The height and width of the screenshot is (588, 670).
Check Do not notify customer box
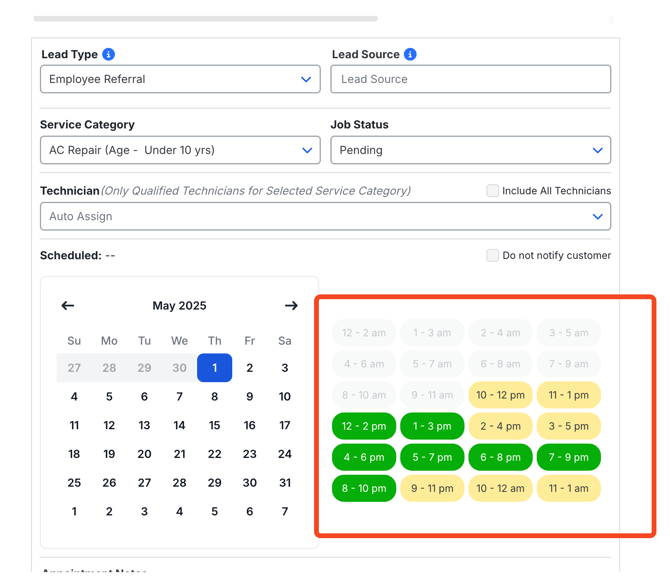(x=492, y=256)
